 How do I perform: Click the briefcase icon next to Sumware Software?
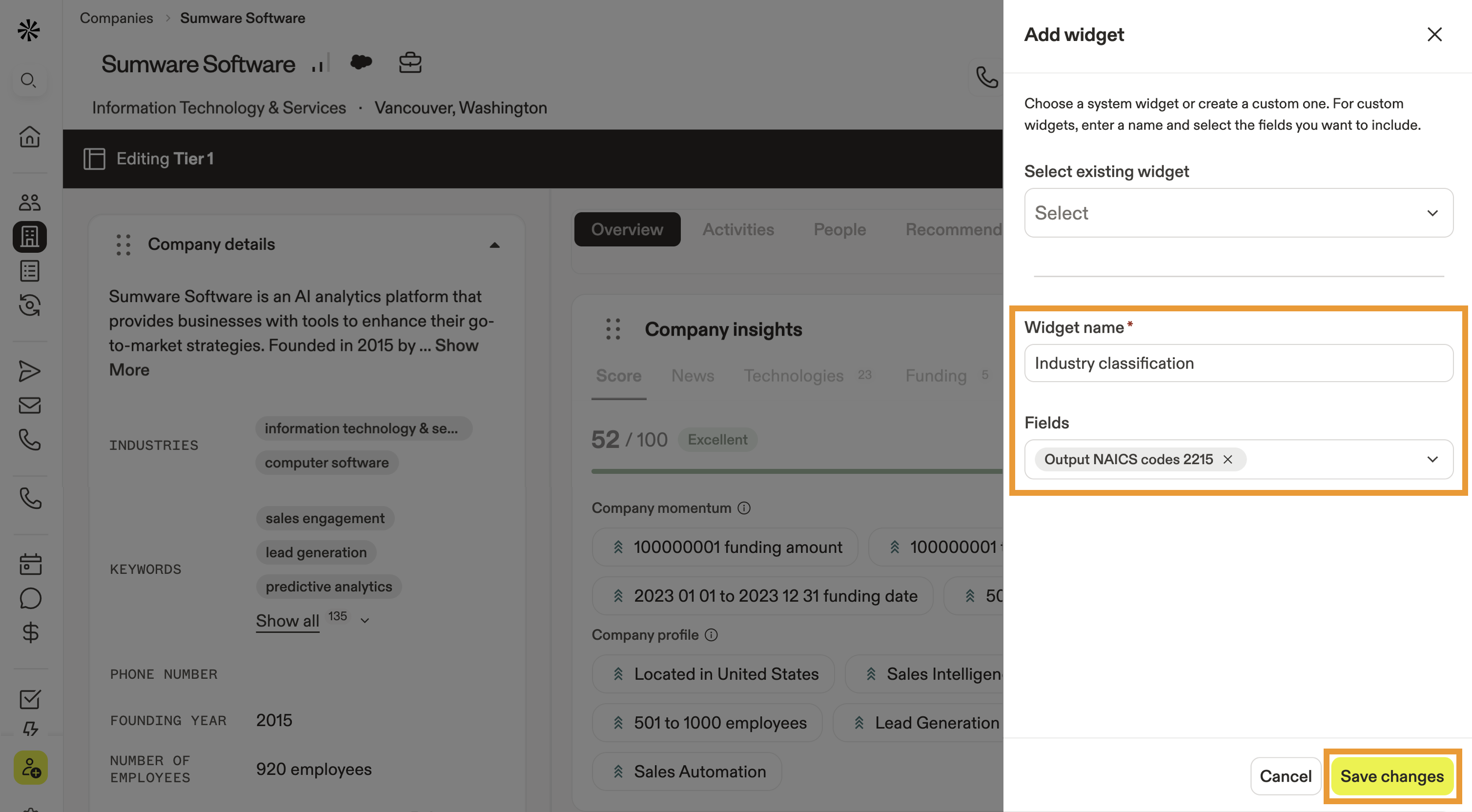click(409, 62)
